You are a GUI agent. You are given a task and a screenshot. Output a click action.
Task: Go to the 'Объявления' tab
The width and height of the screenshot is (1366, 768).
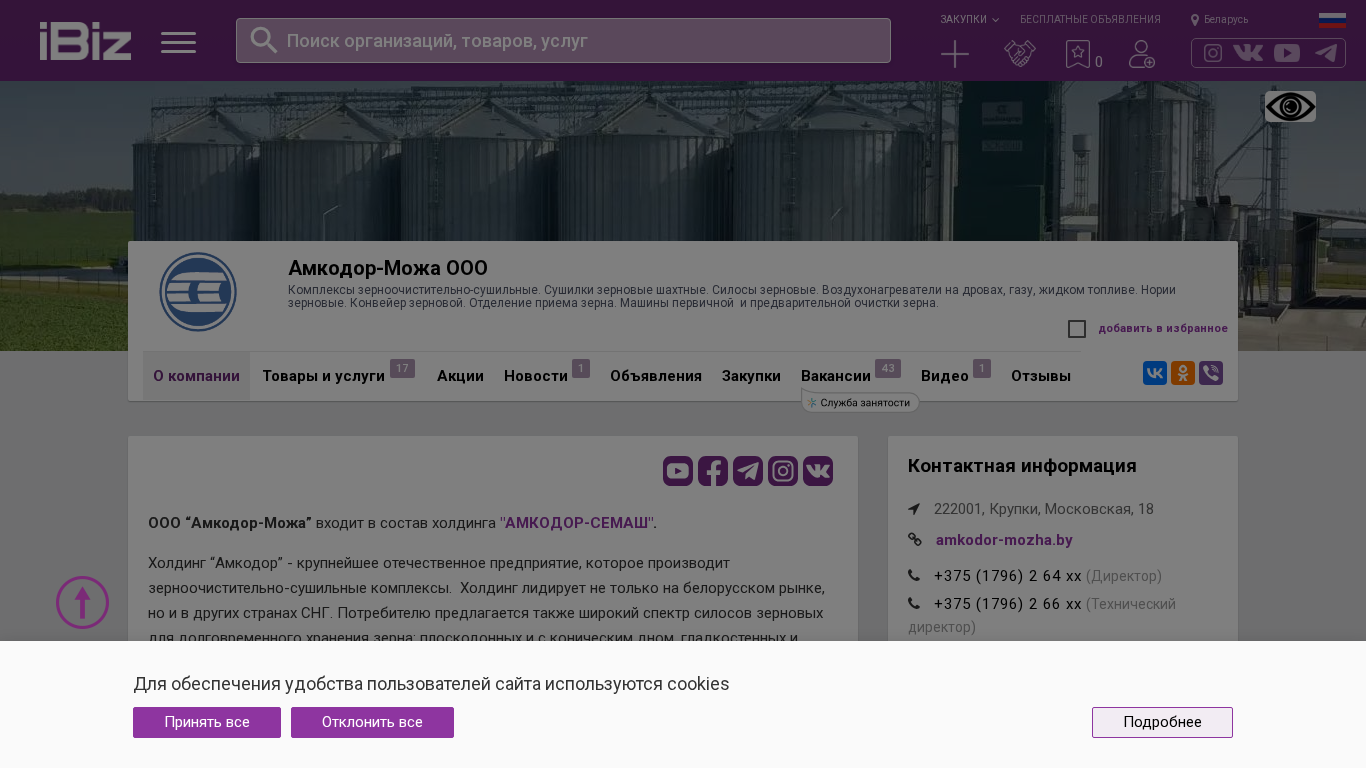656,376
